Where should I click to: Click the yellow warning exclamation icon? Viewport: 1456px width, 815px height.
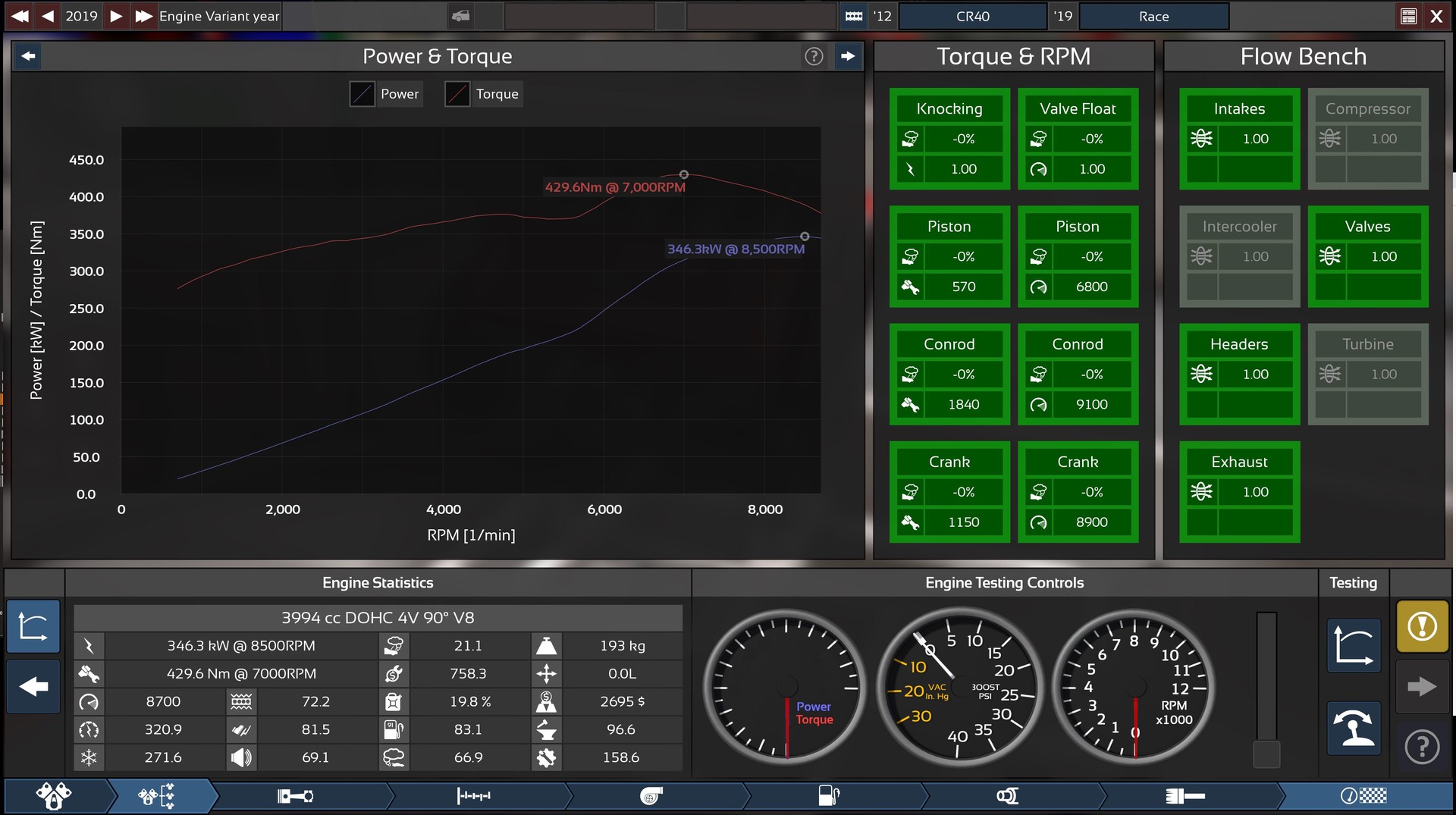1422,626
